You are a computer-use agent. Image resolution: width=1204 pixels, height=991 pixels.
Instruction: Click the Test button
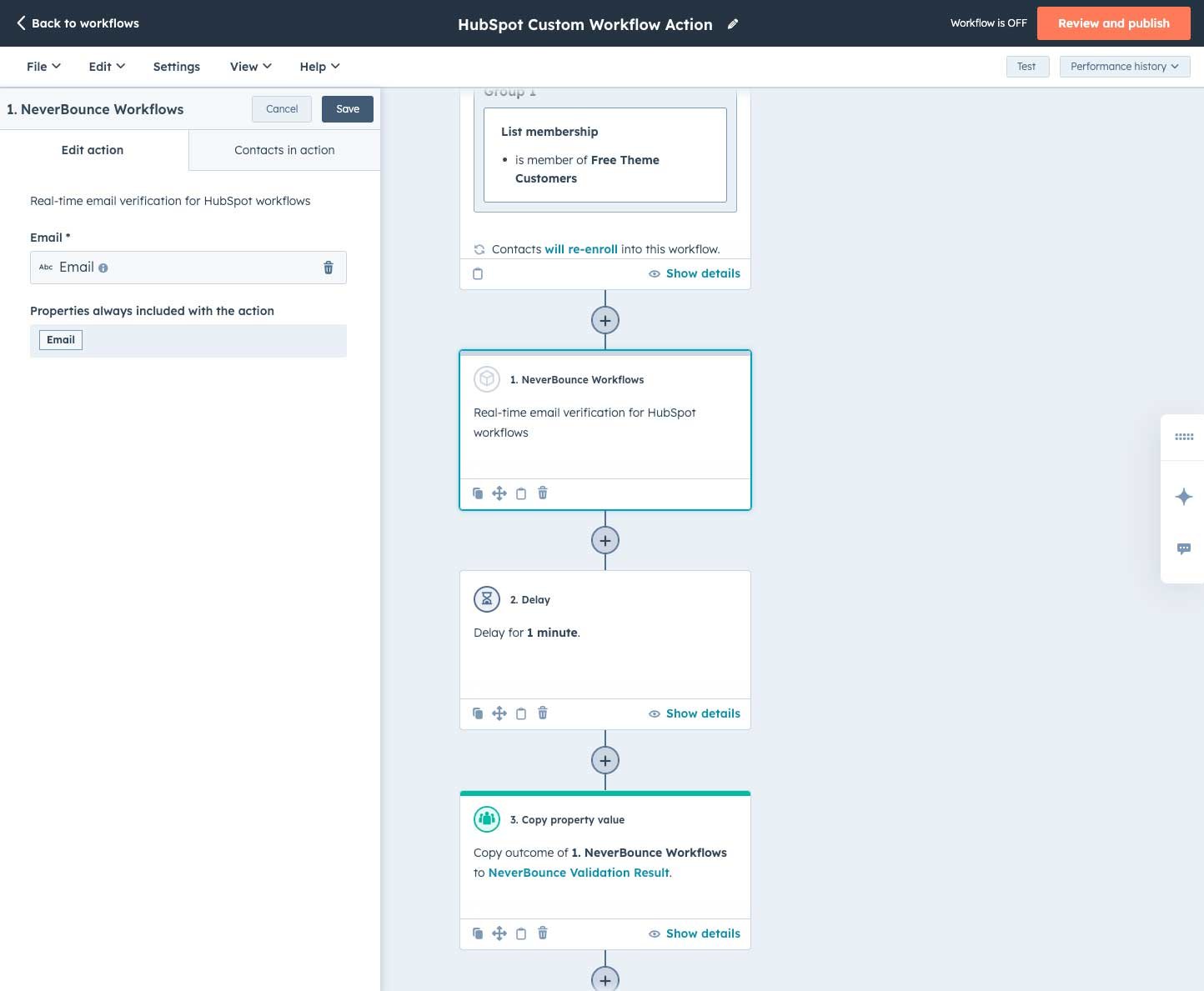[x=1027, y=67]
